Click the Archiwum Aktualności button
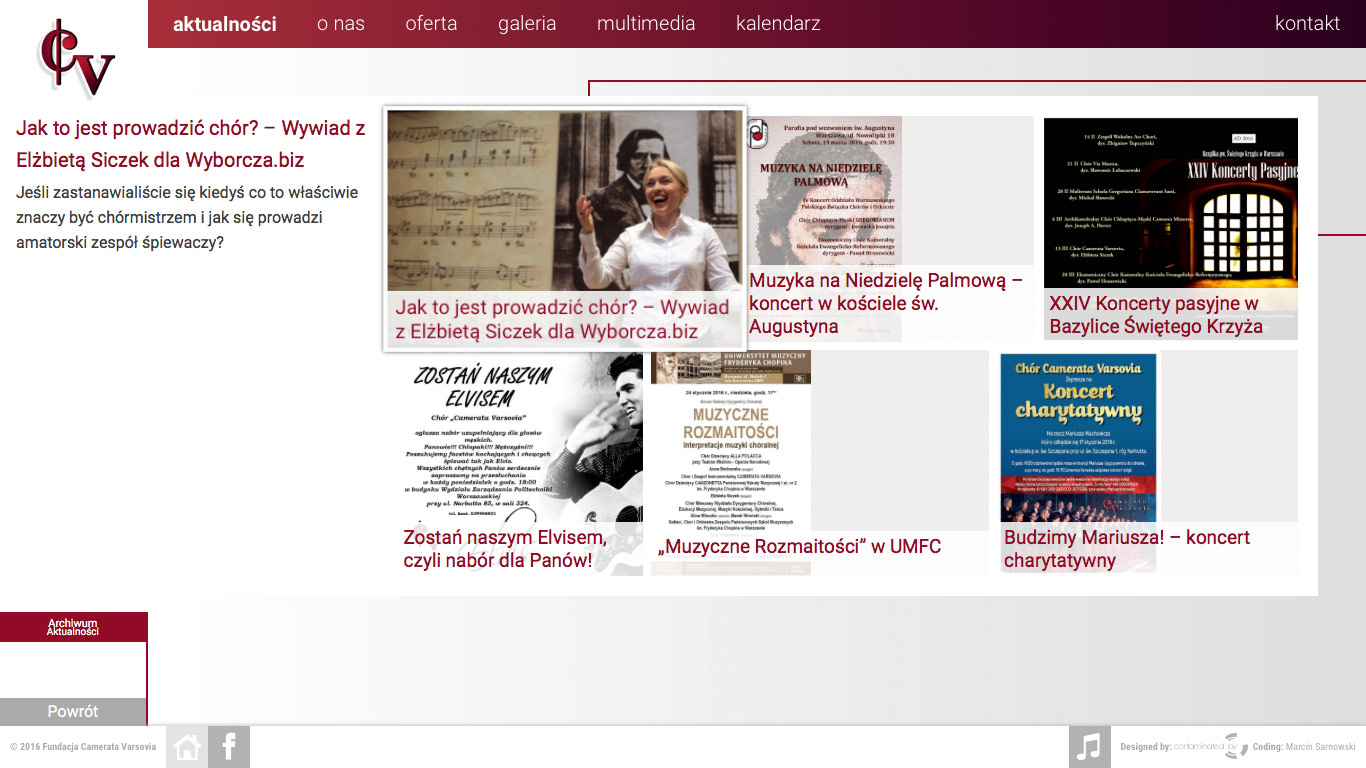Viewport: 1366px width, 768px height. tap(73, 627)
